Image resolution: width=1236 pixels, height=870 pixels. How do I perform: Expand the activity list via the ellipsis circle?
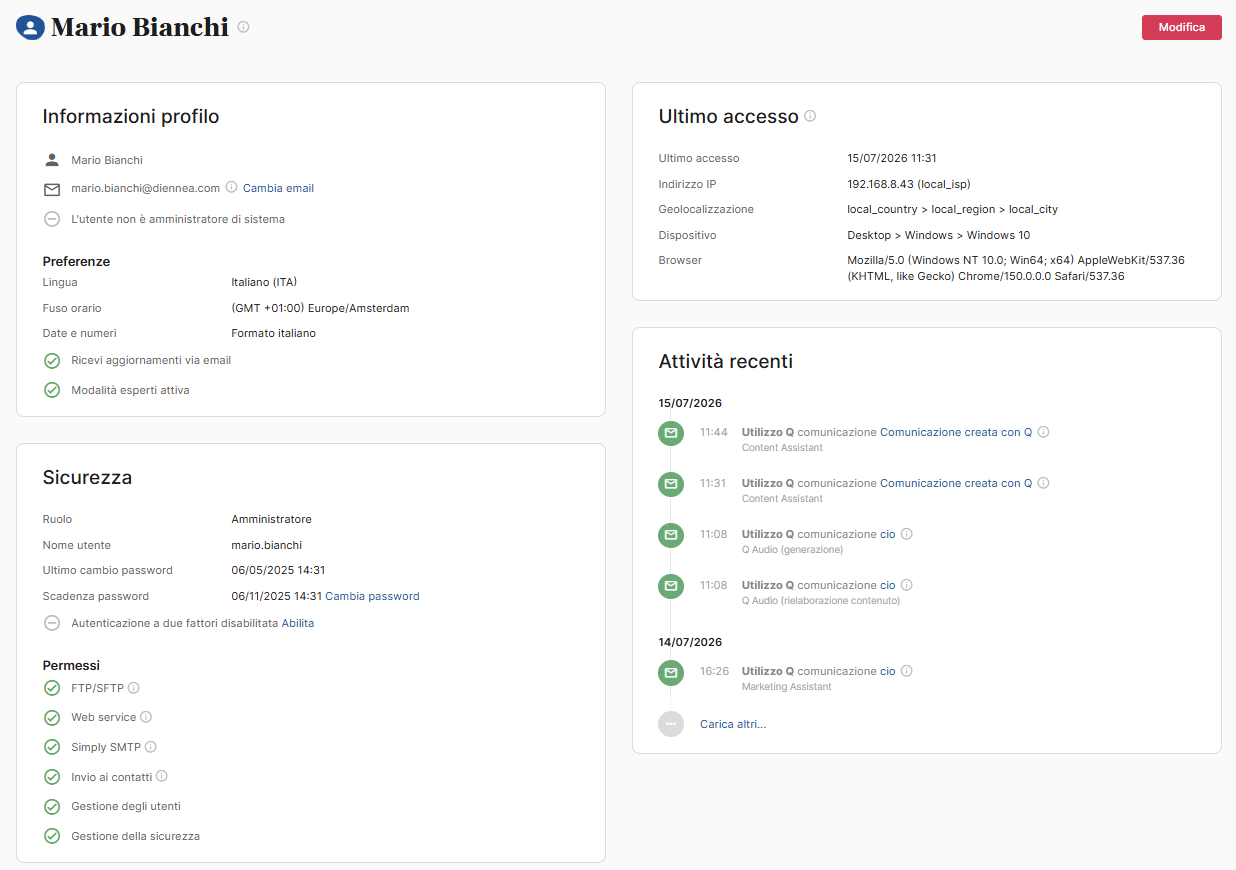[671, 724]
